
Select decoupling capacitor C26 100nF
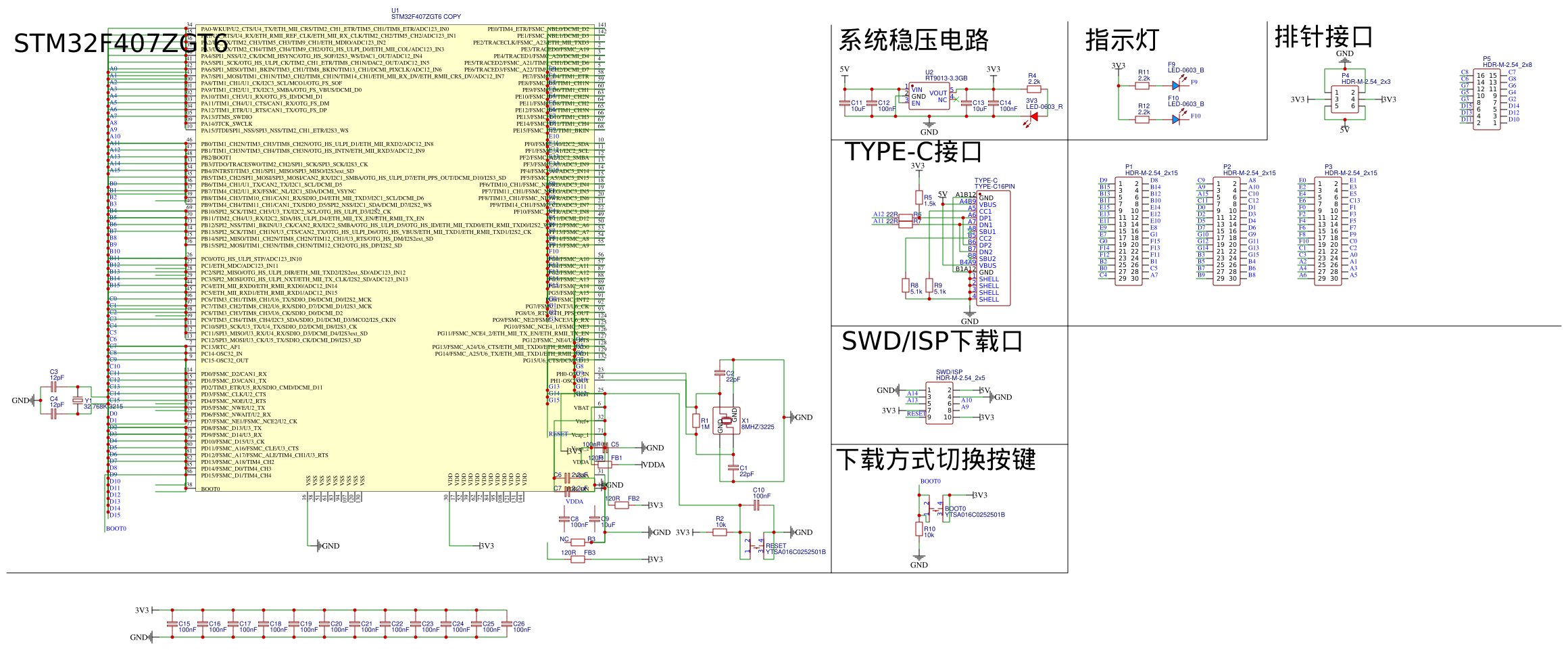coord(507,624)
